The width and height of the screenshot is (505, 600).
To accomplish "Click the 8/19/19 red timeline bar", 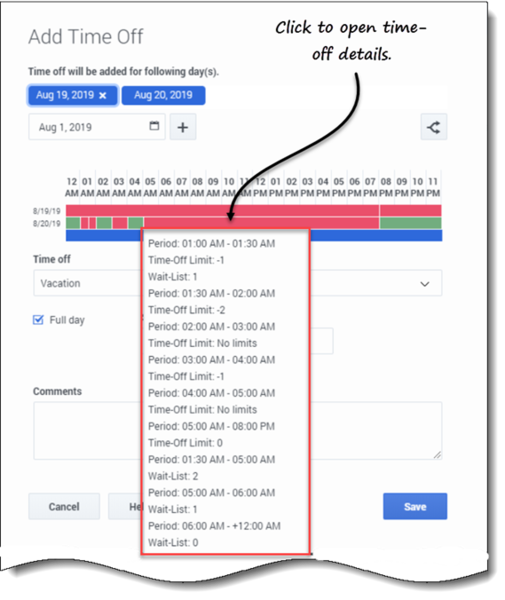I will (254, 210).
